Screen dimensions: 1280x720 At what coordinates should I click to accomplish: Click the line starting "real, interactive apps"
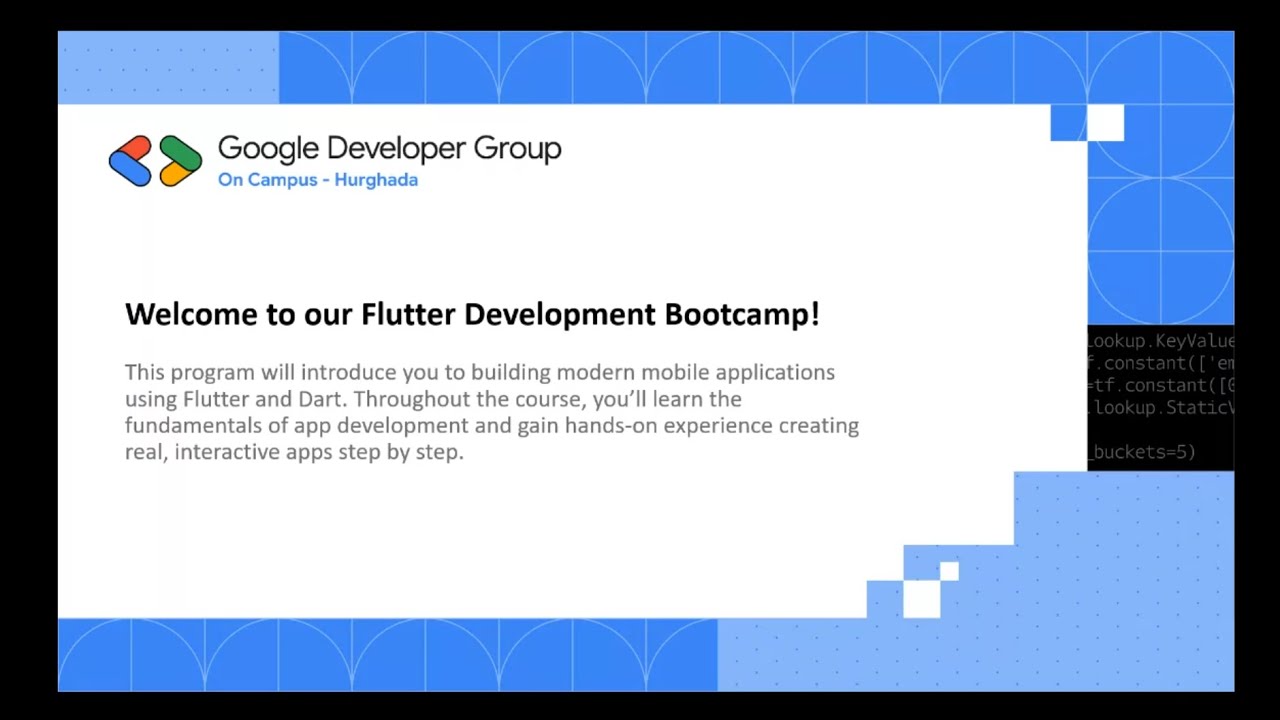coord(294,452)
